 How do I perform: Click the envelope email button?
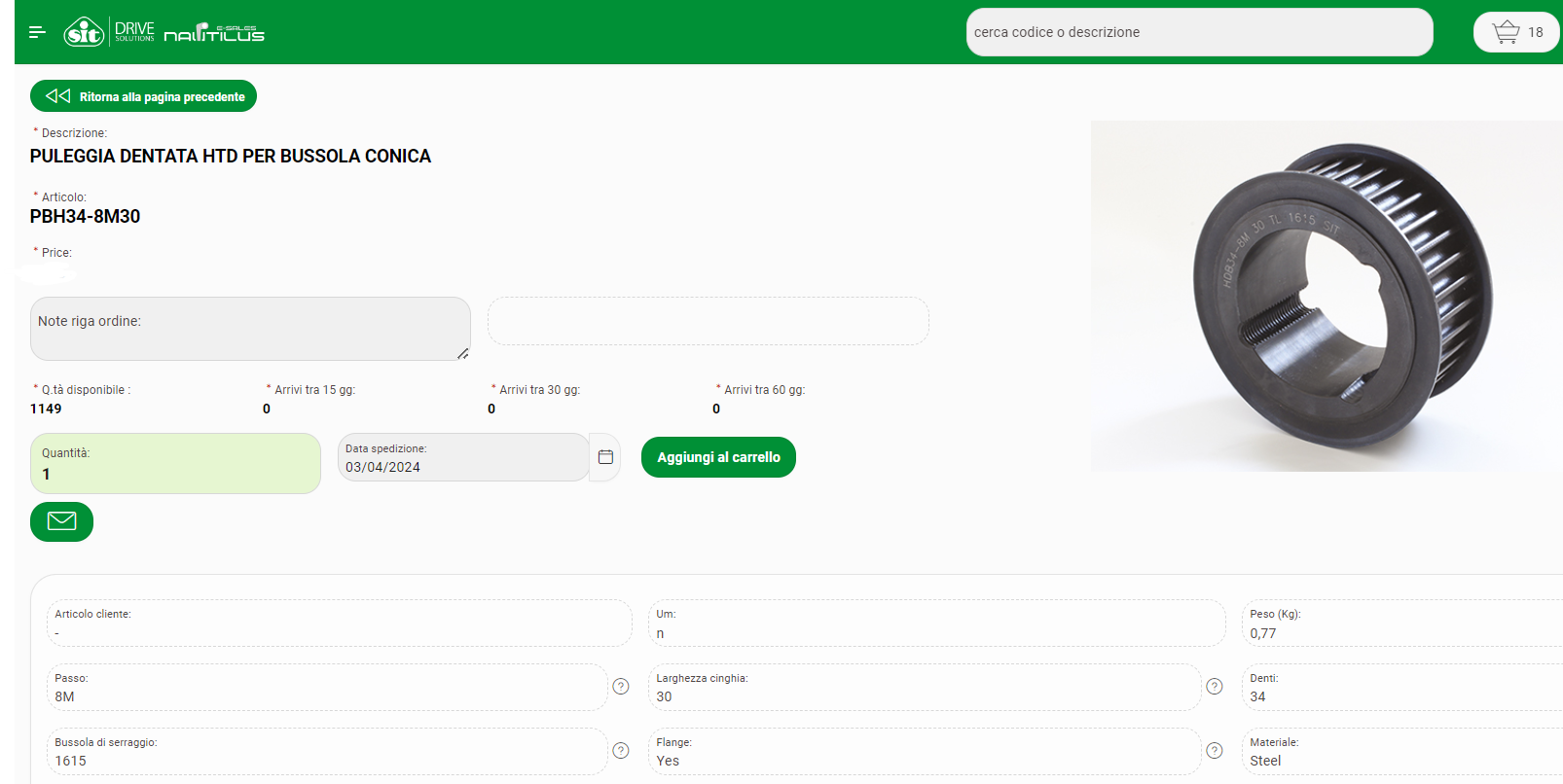click(61, 521)
